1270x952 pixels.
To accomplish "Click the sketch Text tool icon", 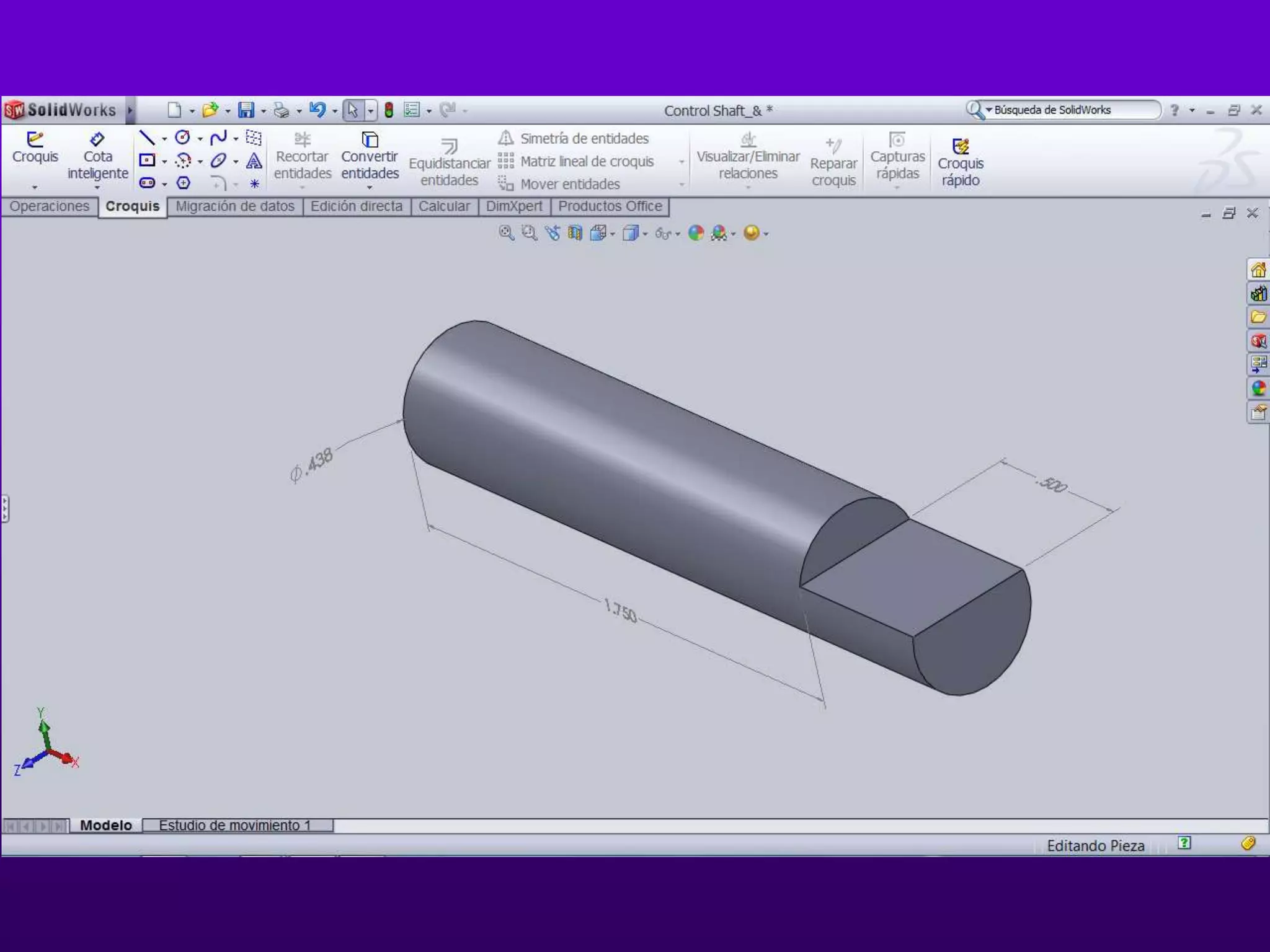I will coord(254,161).
